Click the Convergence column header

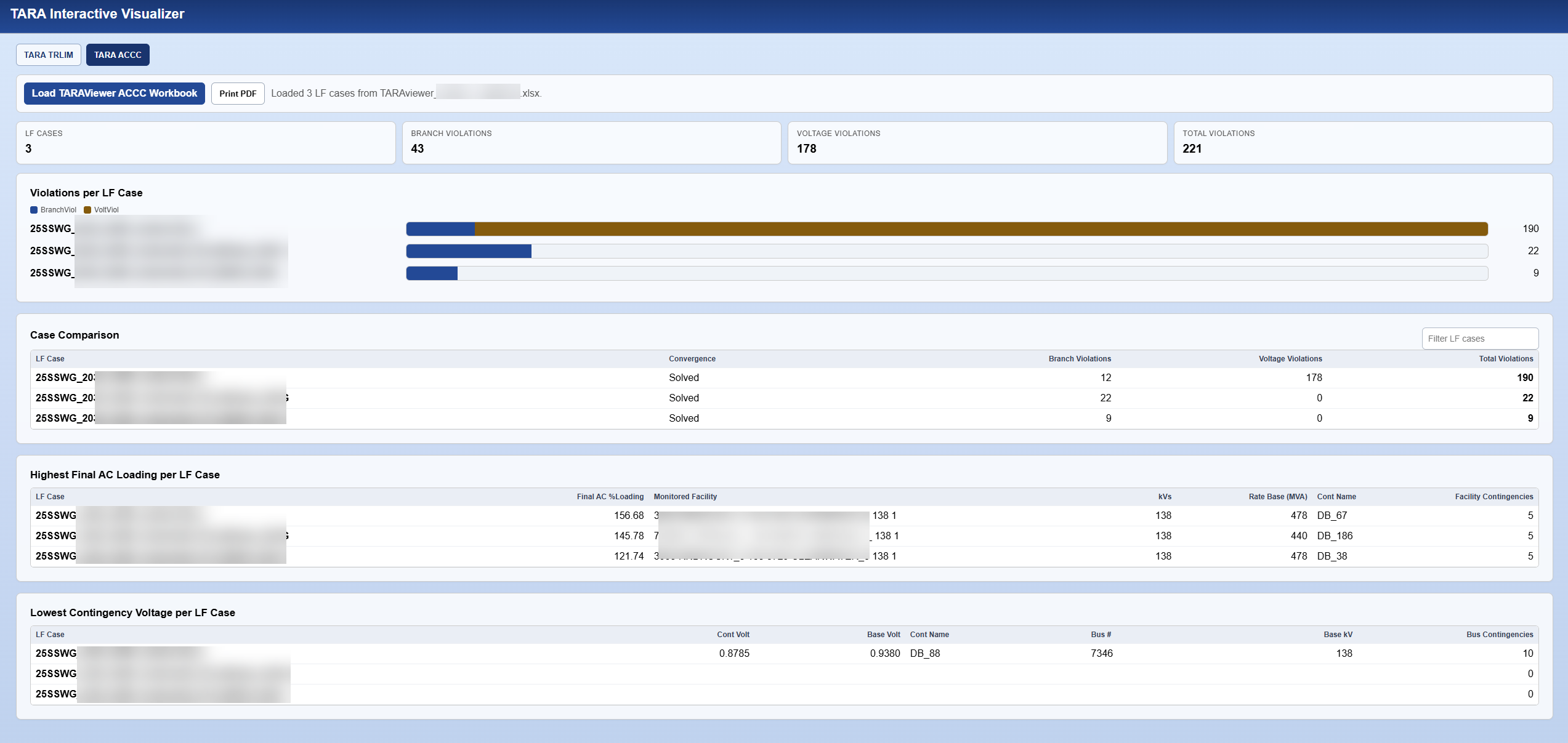click(692, 359)
